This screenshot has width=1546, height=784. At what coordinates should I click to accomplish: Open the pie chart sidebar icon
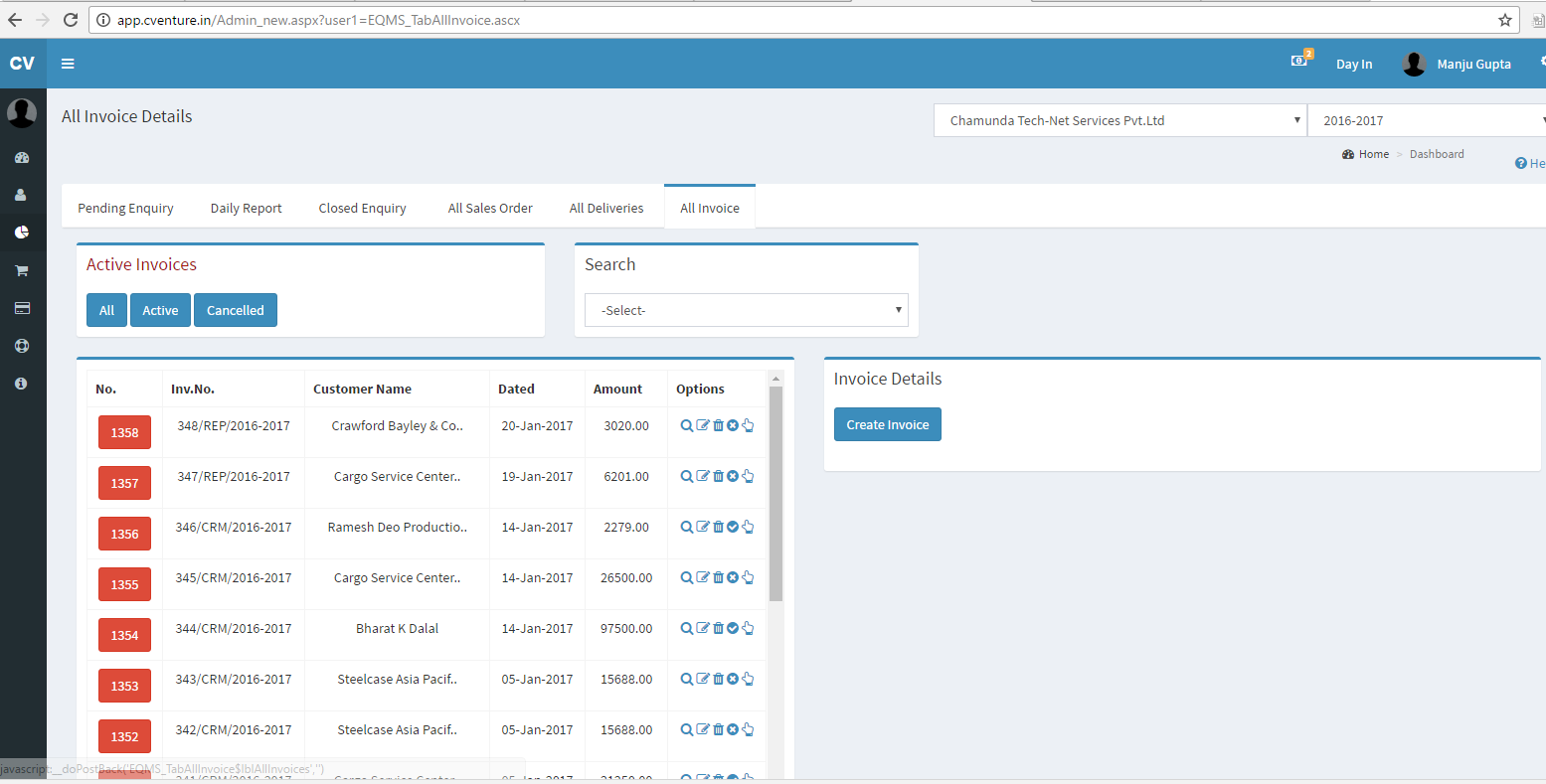21,233
